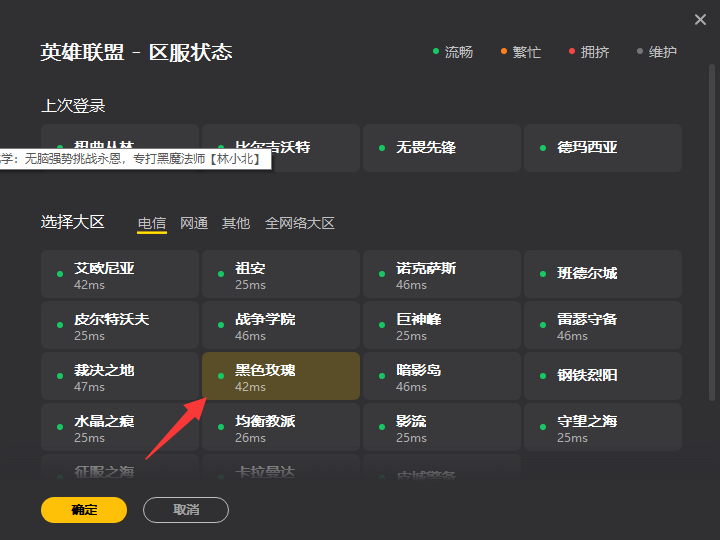This screenshot has height=540, width=720.
Task: Select the 巨神峰 server
Action: coord(442,325)
